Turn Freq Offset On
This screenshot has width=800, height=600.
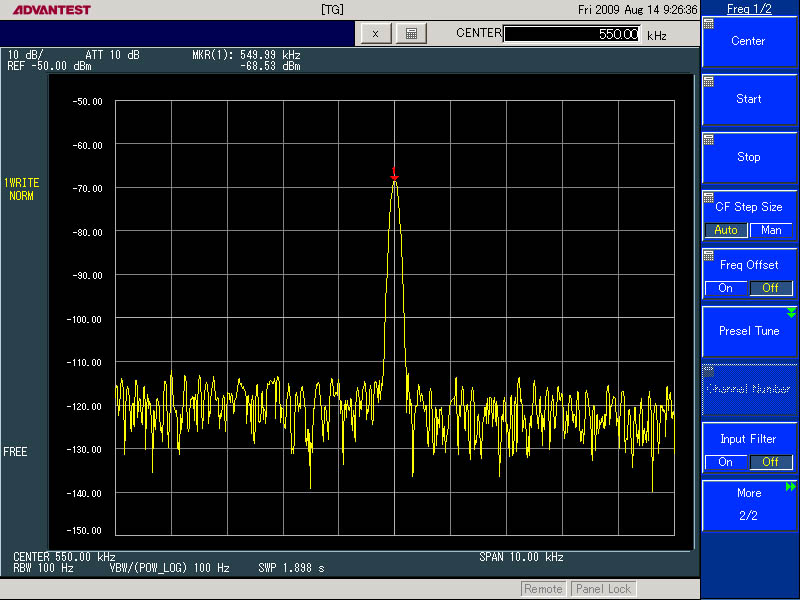tap(726, 288)
